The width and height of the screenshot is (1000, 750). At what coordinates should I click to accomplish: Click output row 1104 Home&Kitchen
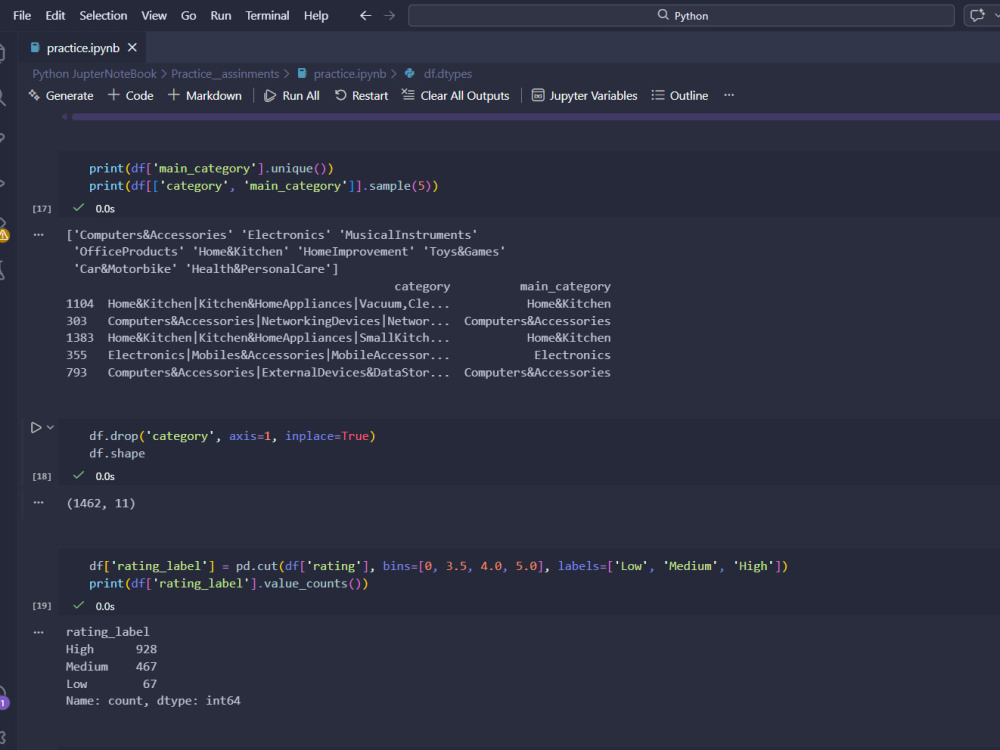pyautogui.click(x=338, y=304)
